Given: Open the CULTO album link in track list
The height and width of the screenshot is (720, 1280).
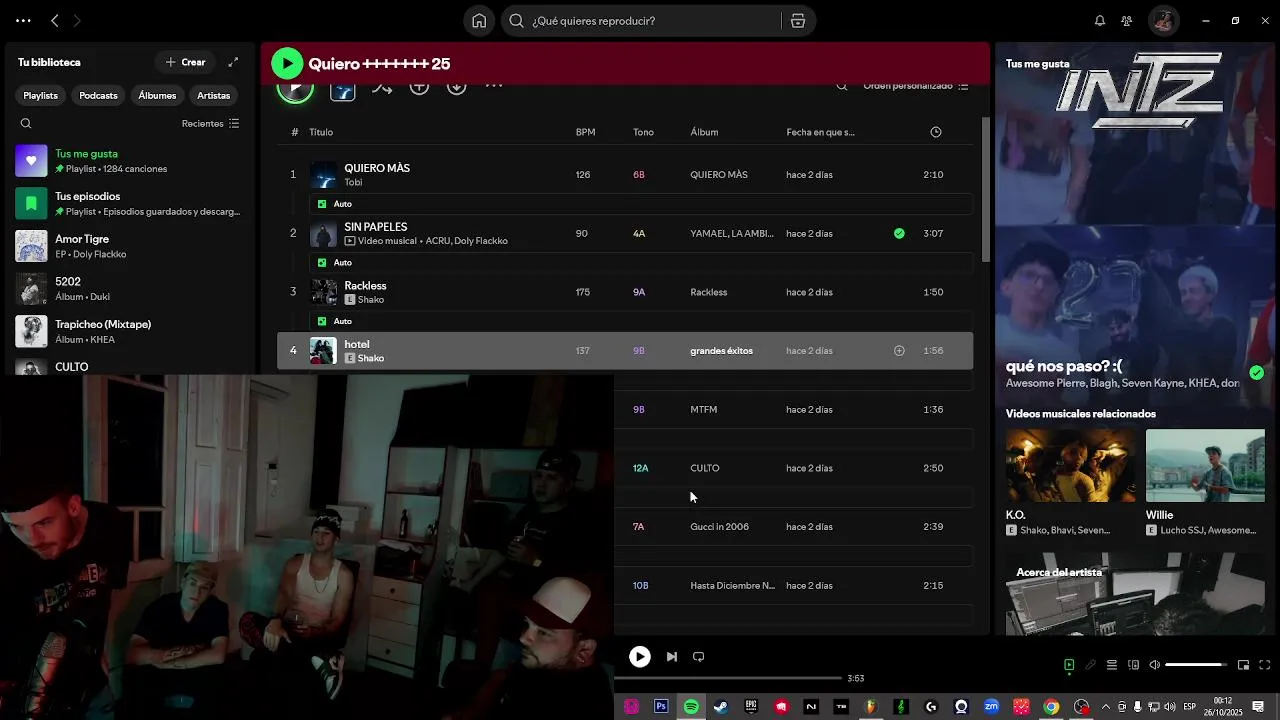Looking at the screenshot, I should (705, 468).
